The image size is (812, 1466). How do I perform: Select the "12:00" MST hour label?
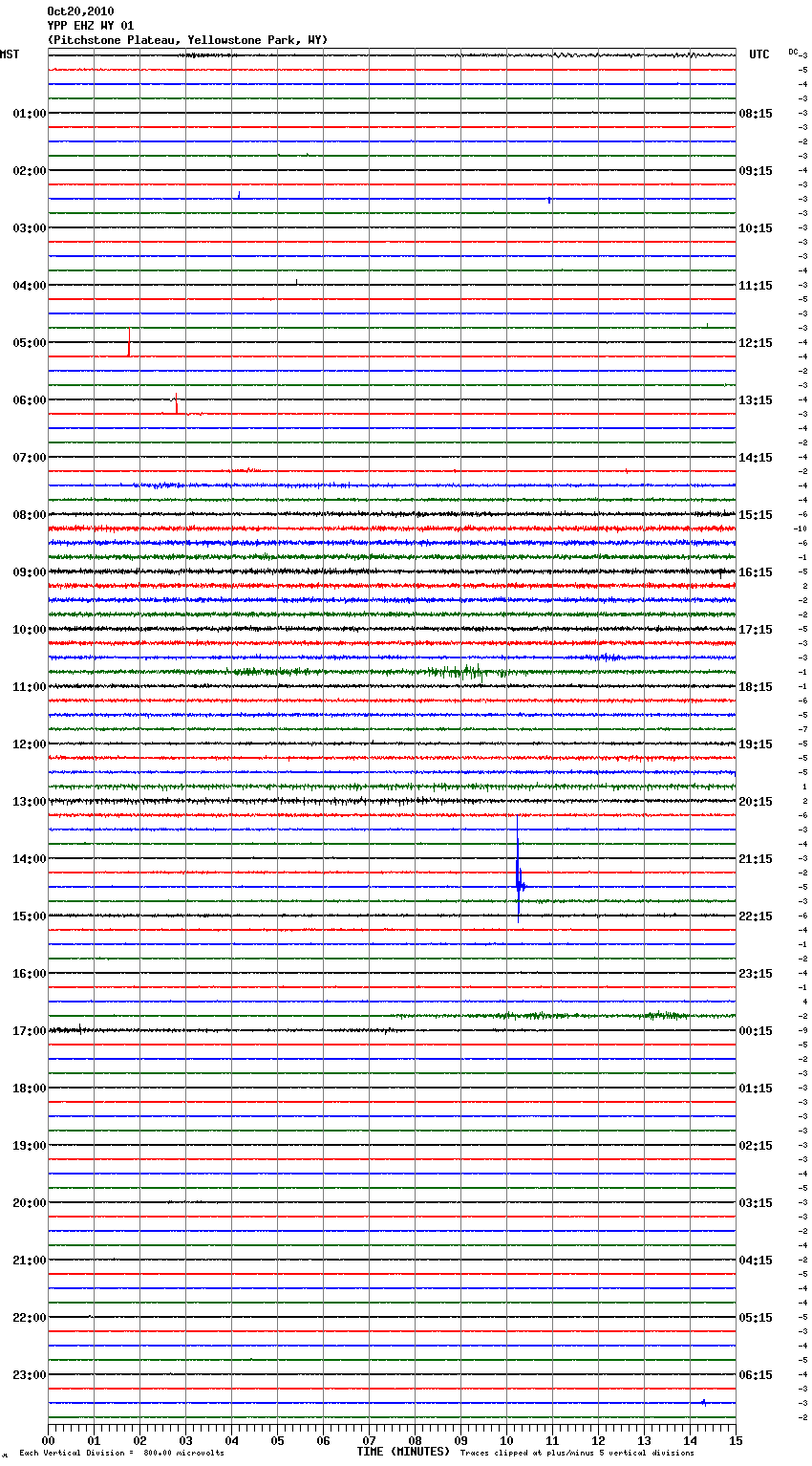(x=30, y=744)
